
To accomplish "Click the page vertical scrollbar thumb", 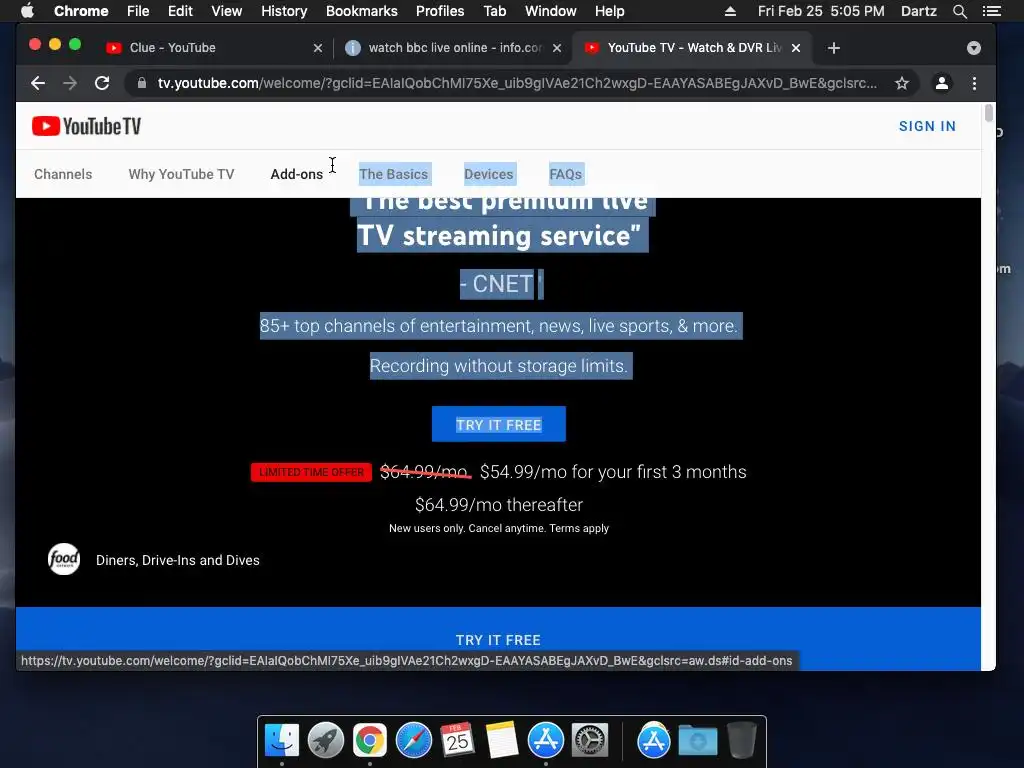I will point(989,112).
